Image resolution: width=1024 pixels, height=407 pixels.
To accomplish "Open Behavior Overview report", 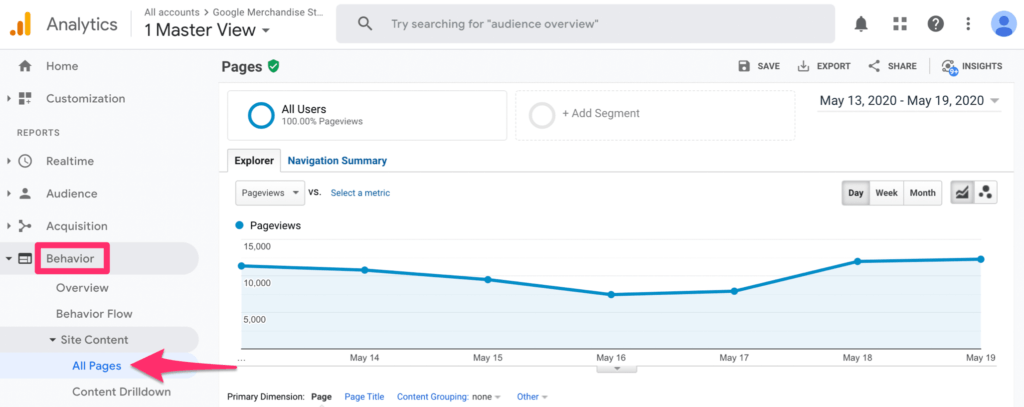I will click(x=82, y=288).
